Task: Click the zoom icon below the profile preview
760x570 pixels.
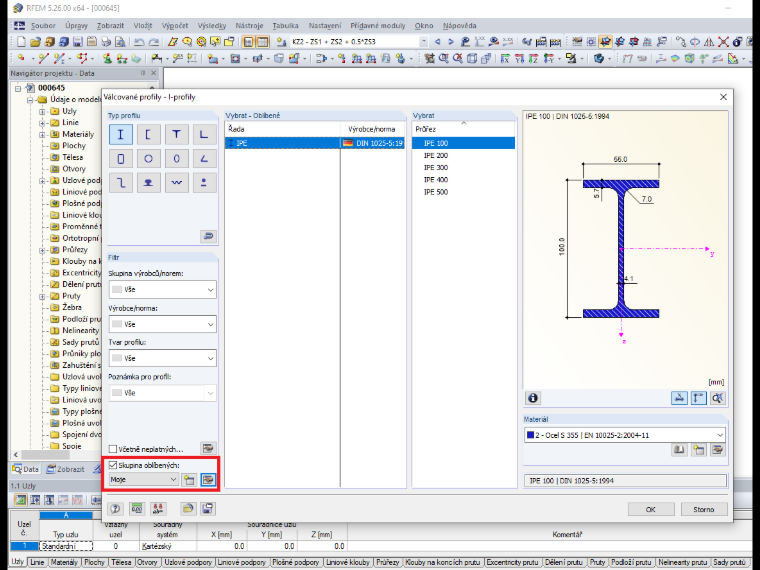Action: (x=717, y=398)
